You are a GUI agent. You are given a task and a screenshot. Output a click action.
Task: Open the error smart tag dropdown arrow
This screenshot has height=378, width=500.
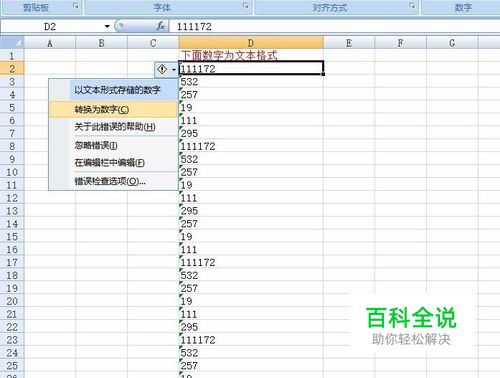click(174, 70)
